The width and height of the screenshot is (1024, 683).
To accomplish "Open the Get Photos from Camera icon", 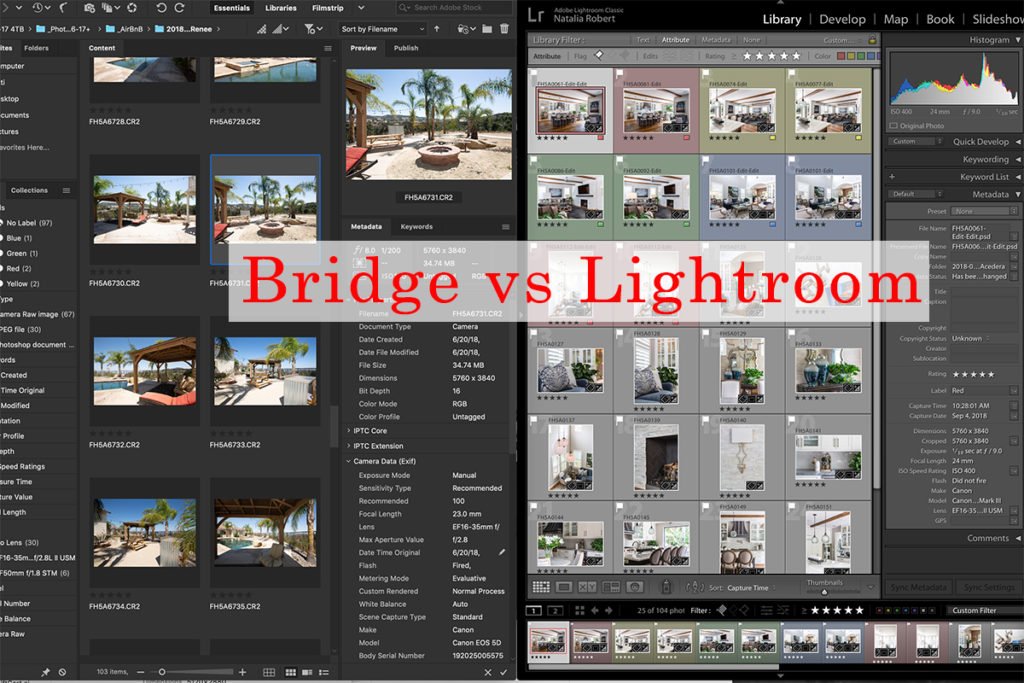I will tap(89, 8).
